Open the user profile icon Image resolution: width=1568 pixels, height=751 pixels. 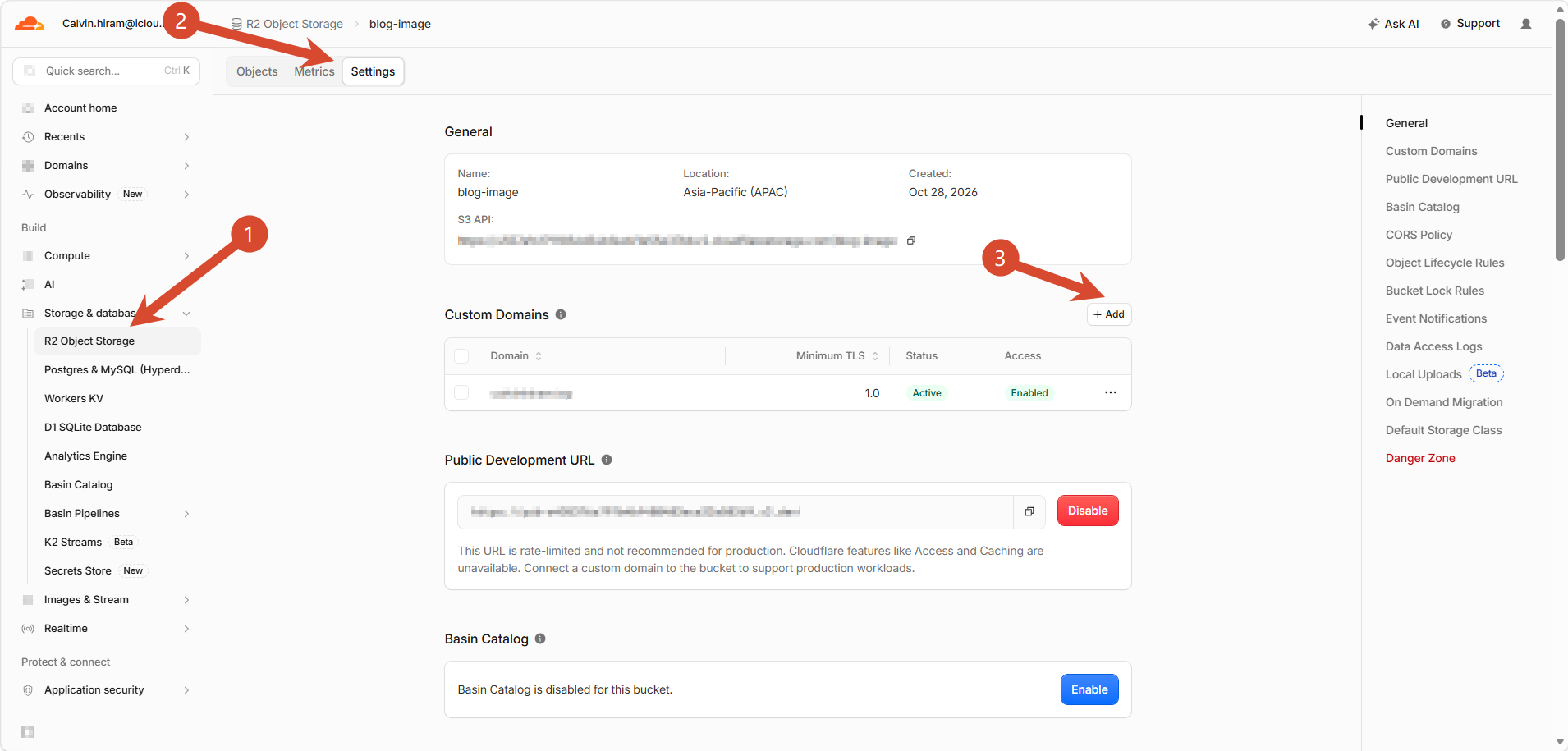tap(1526, 24)
